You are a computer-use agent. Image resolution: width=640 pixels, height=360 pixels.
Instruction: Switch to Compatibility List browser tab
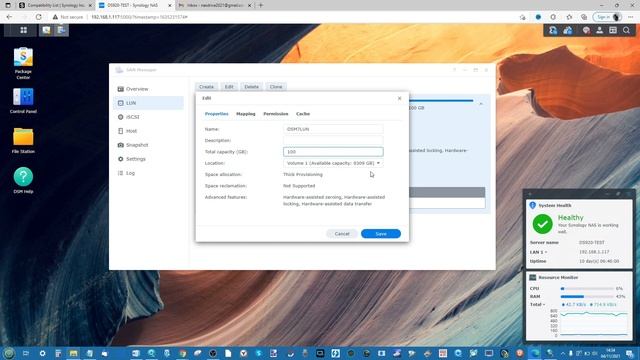pyautogui.click(x=56, y=5)
